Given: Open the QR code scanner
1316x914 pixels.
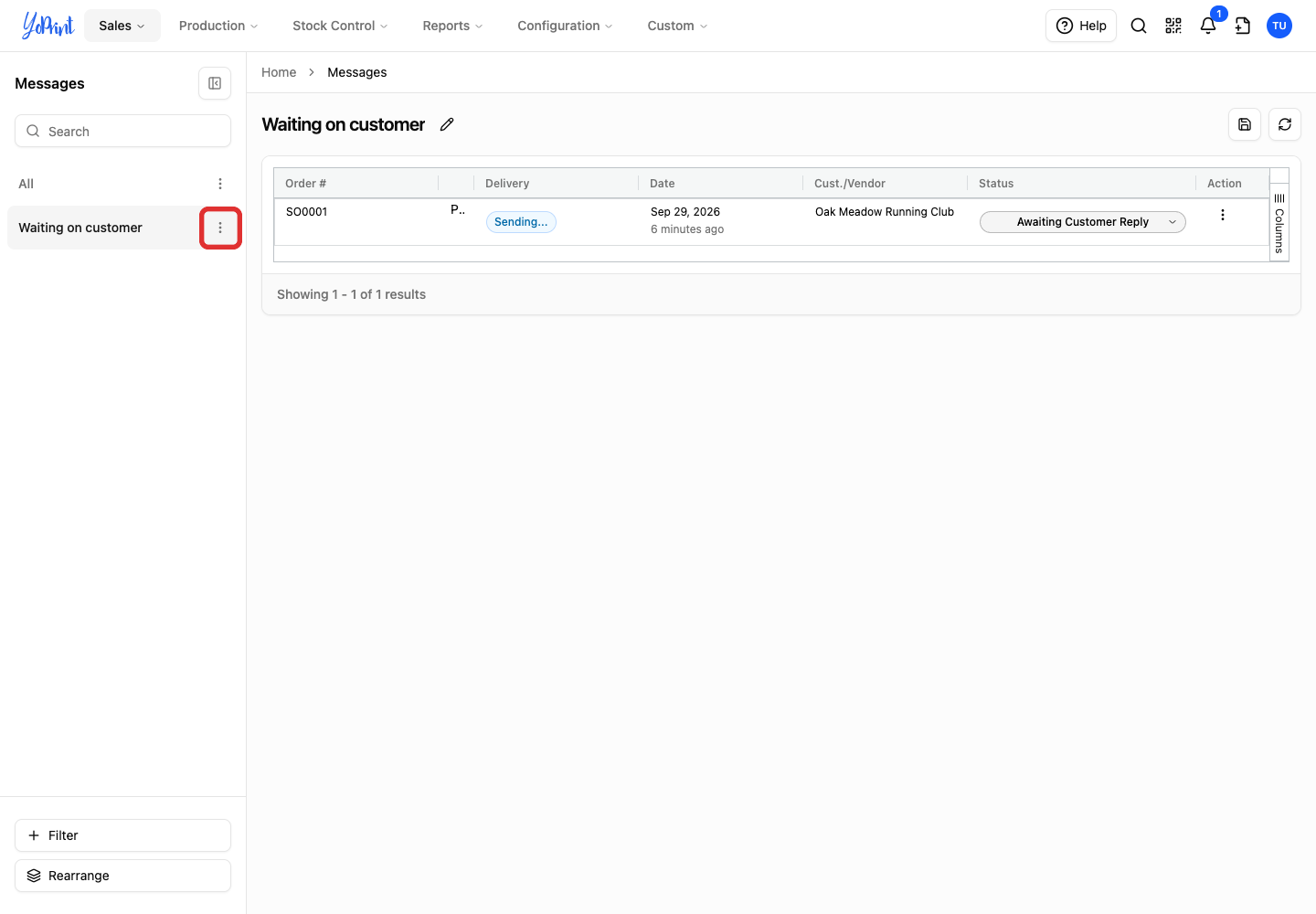Looking at the screenshot, I should pyautogui.click(x=1173, y=26).
